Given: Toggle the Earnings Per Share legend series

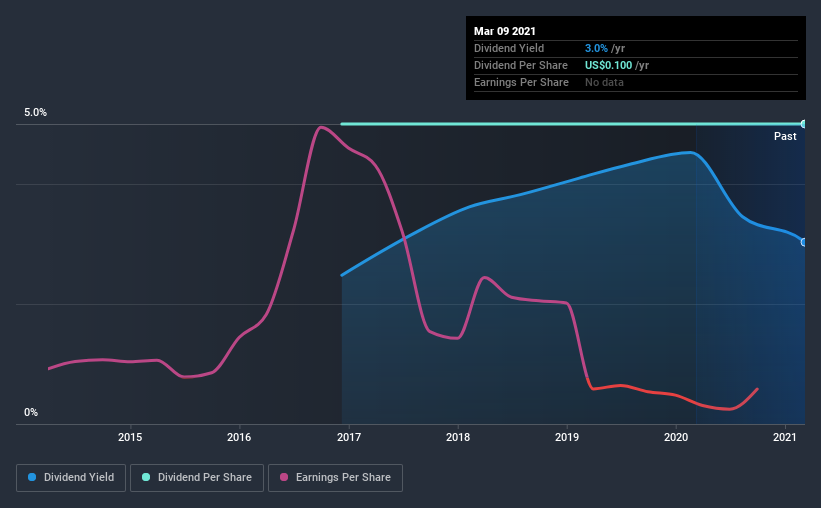Looking at the screenshot, I should [x=336, y=478].
